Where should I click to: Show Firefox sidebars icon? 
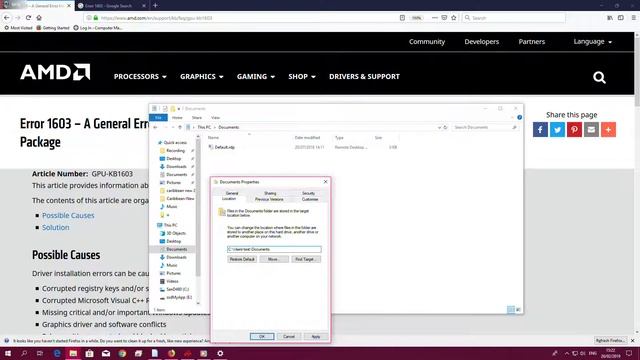point(621,18)
